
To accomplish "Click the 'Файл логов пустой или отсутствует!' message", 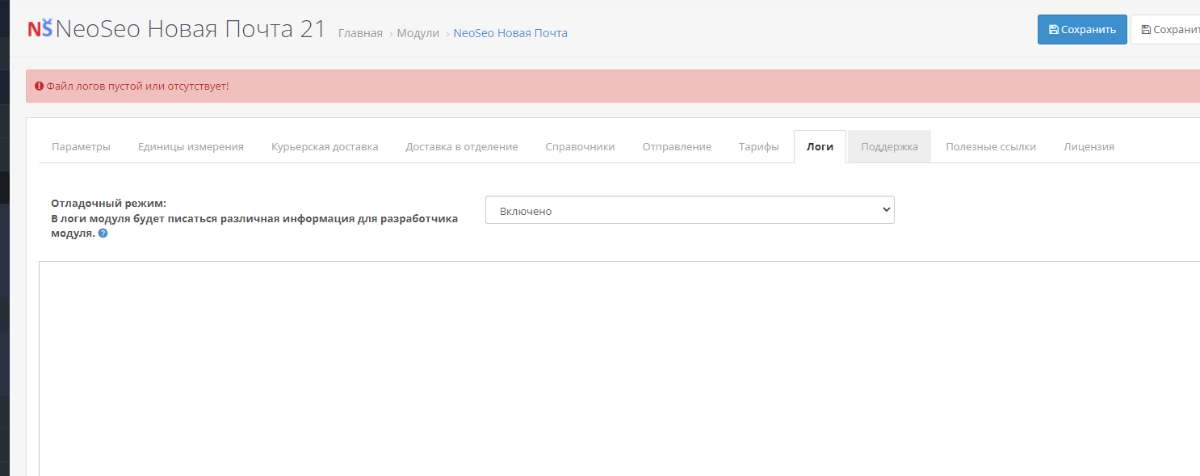I will (x=137, y=86).
